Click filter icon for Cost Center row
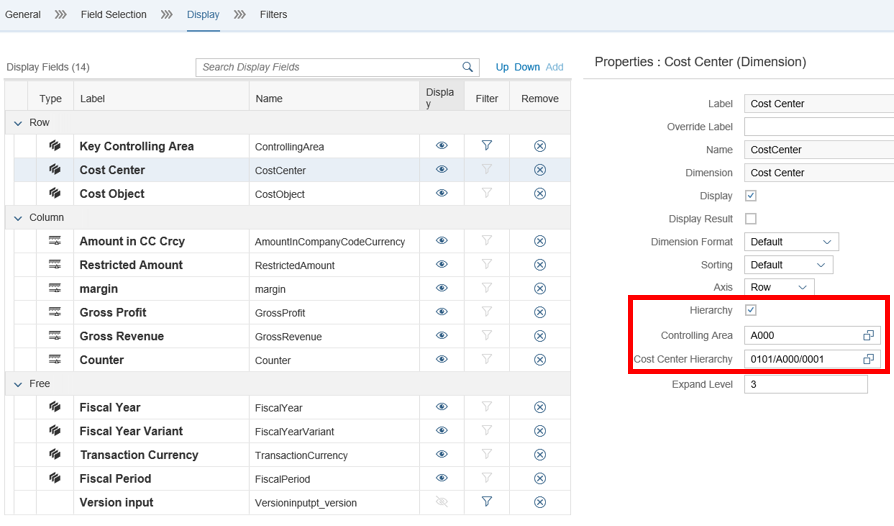This screenshot has width=894, height=526. [x=487, y=169]
